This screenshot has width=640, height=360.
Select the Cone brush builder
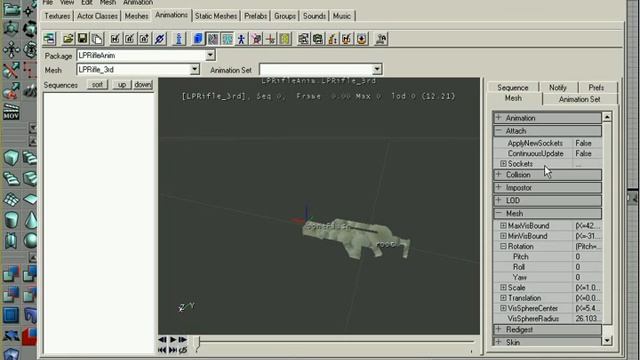point(30,220)
